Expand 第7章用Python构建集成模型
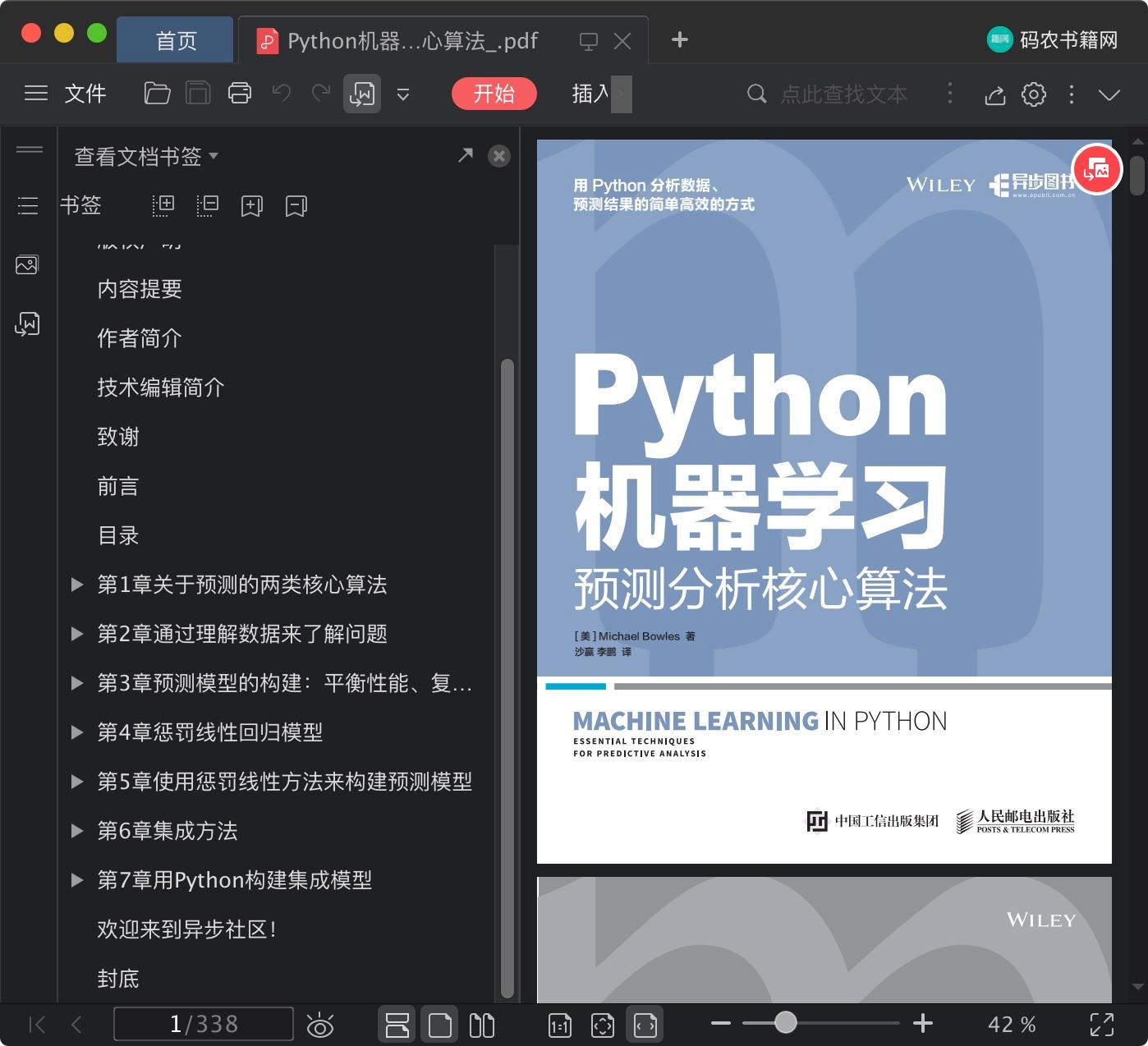 point(77,880)
